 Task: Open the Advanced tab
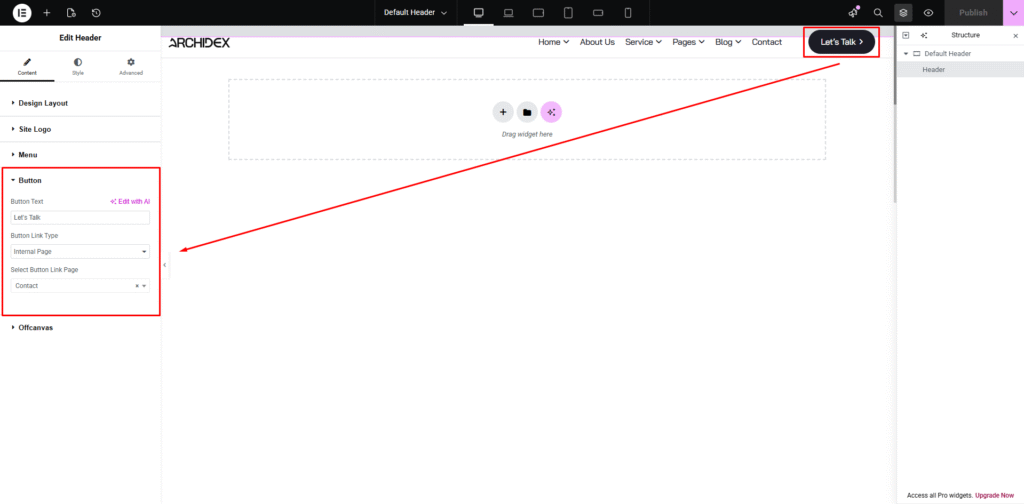[130, 66]
